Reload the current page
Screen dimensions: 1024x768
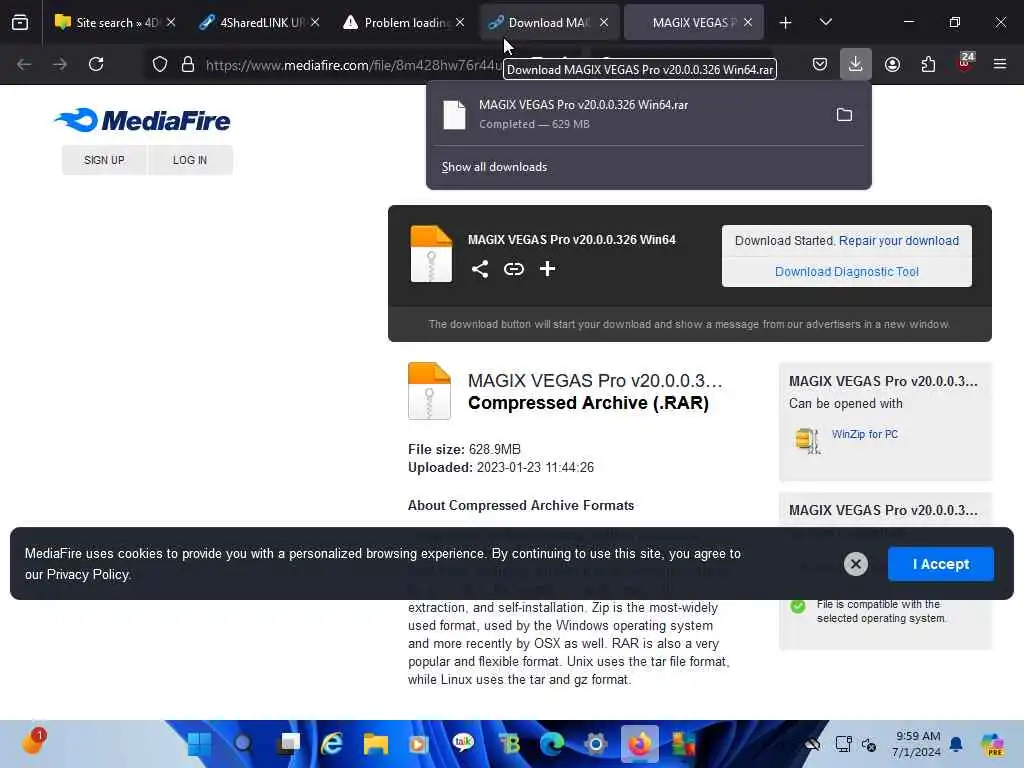[x=96, y=65]
